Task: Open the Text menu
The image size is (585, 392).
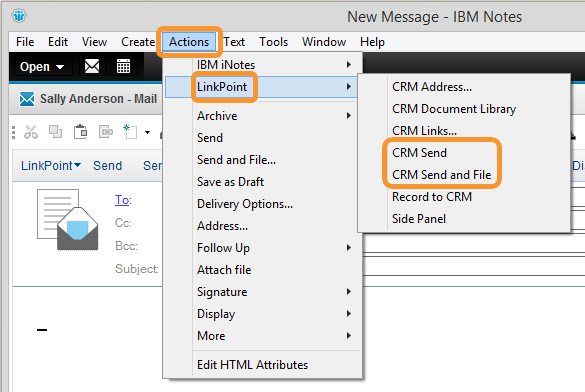Action: (234, 42)
